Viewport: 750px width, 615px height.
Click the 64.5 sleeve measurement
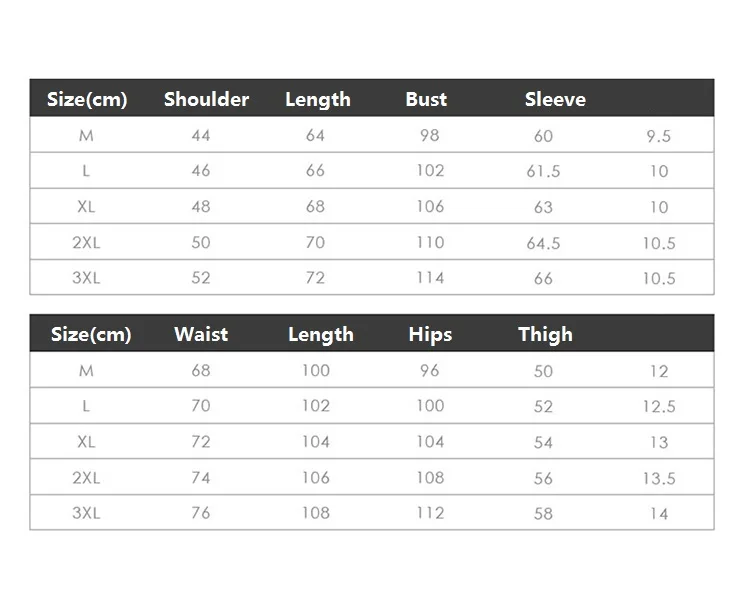click(543, 243)
